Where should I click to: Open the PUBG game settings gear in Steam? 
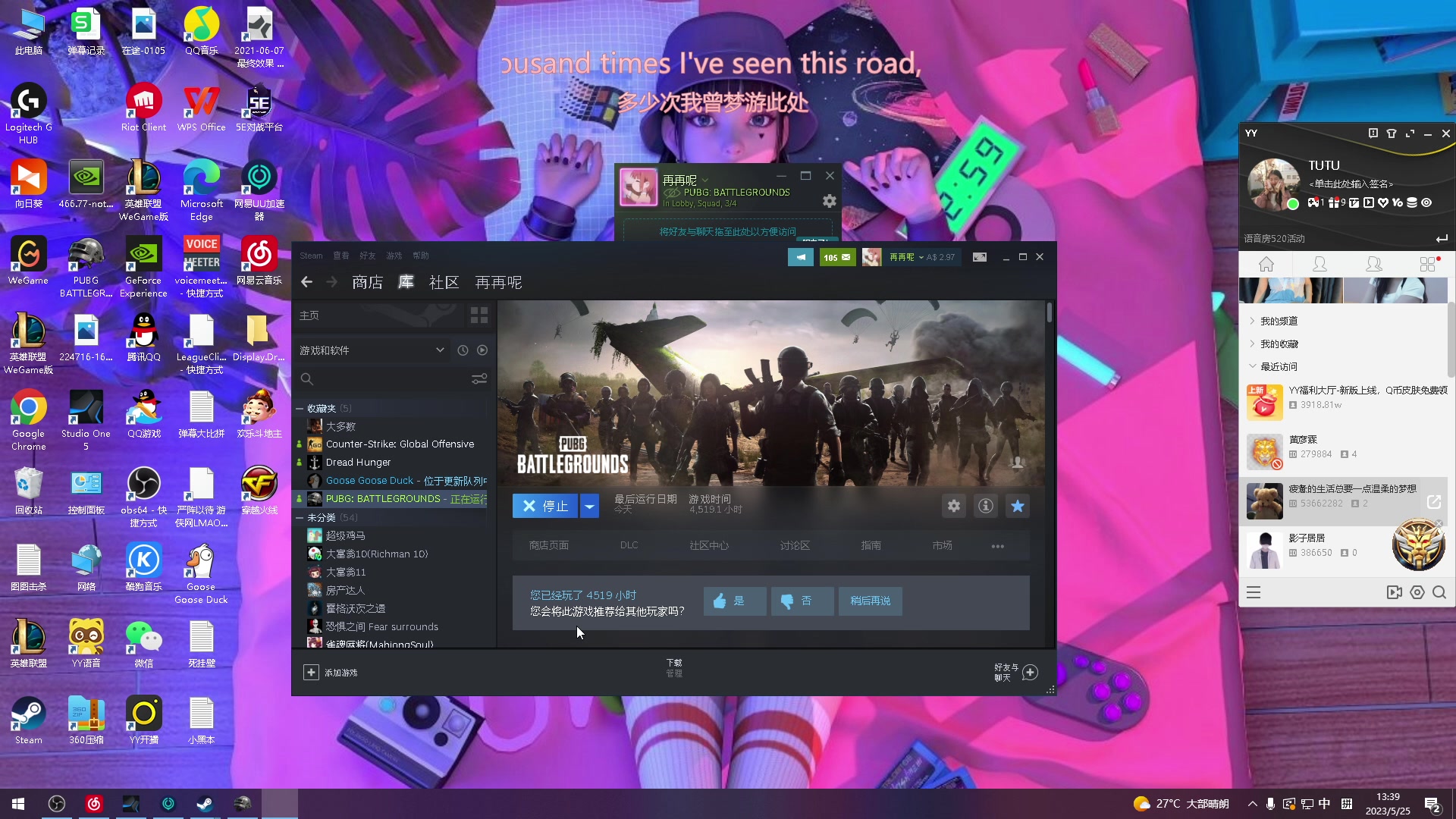pos(954,506)
